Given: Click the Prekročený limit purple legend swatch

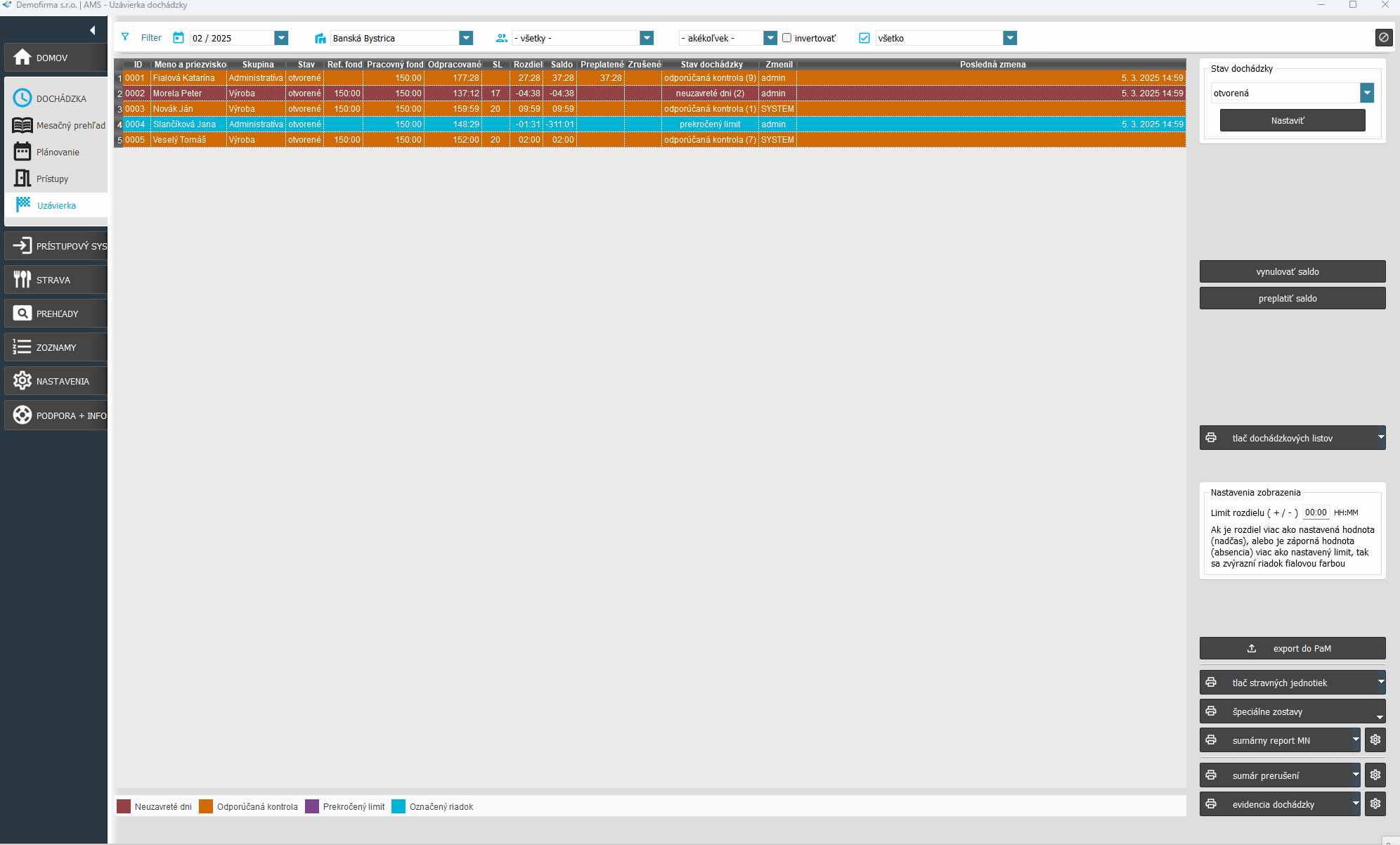Looking at the screenshot, I should pos(312,806).
